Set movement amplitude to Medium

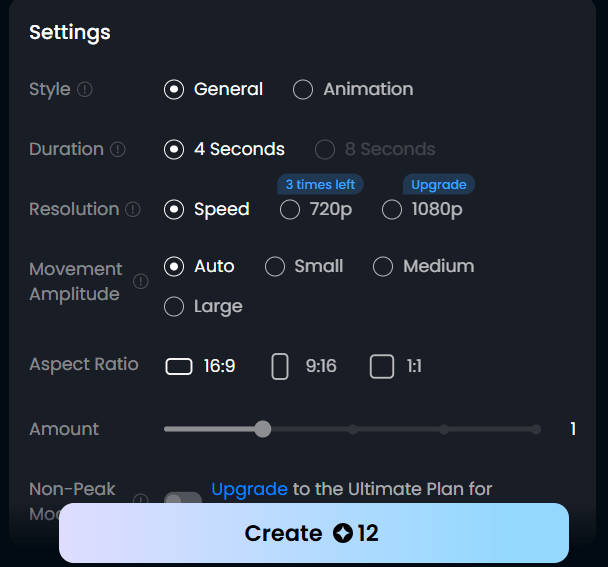(x=383, y=266)
